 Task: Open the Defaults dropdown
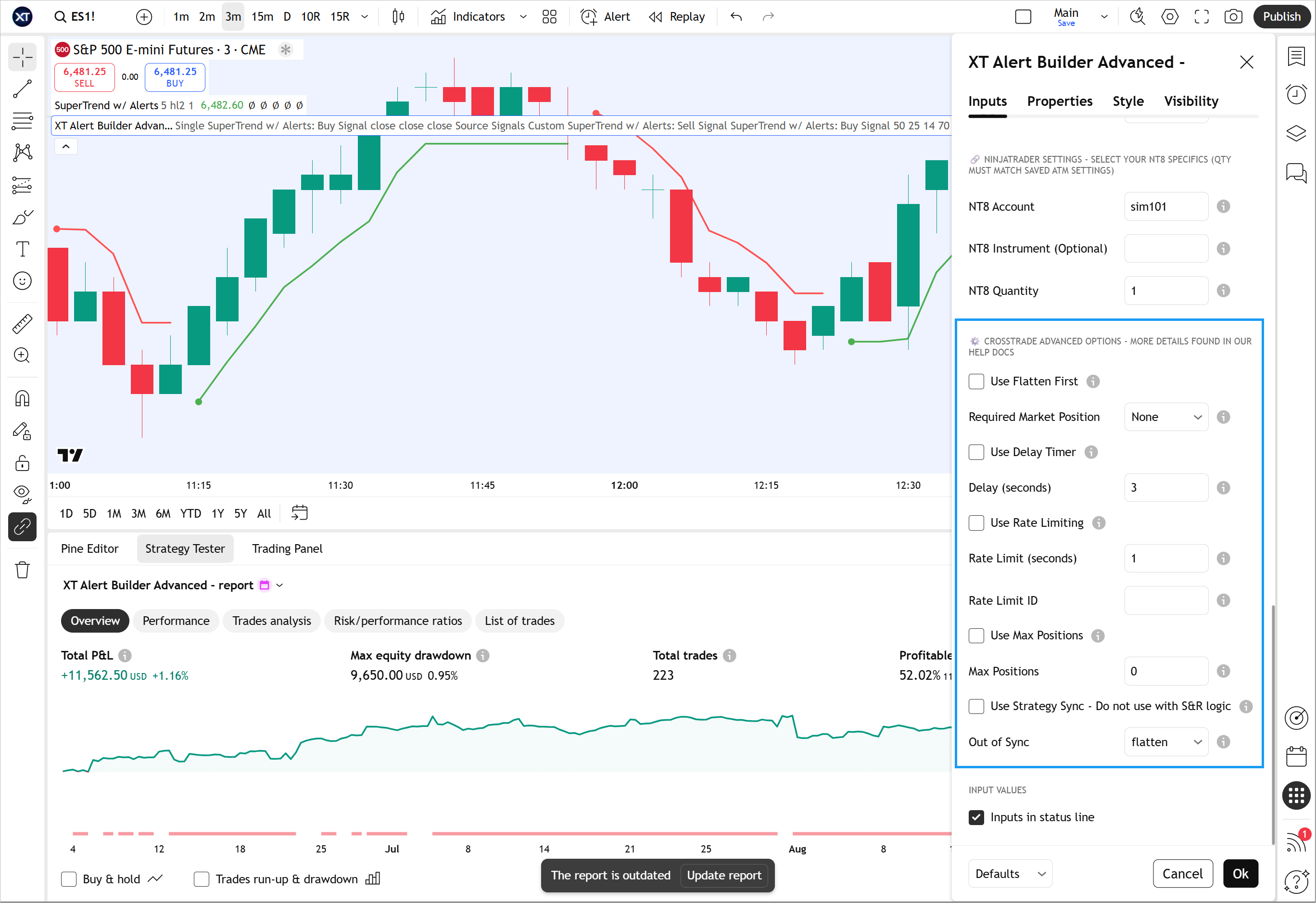1010,873
